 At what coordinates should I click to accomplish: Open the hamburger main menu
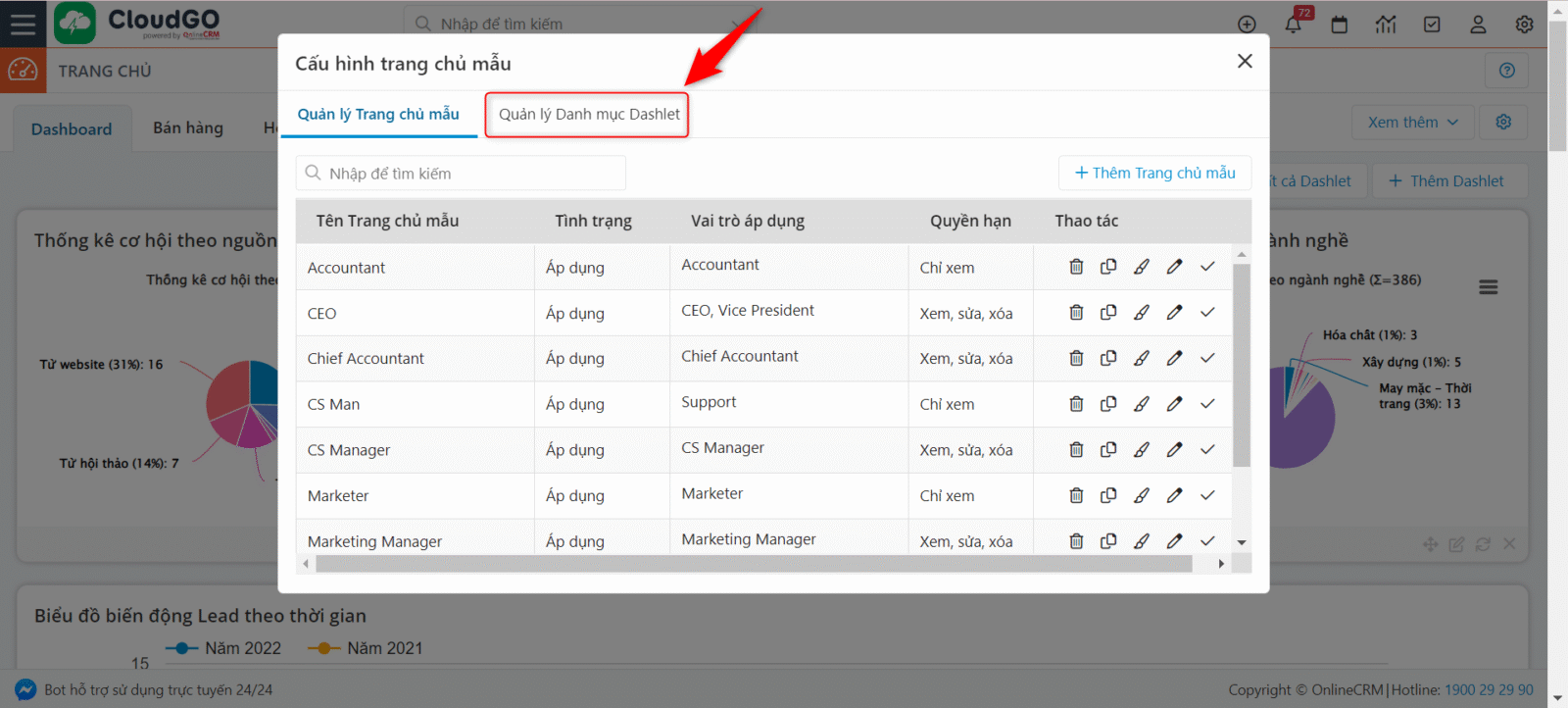coord(23,24)
